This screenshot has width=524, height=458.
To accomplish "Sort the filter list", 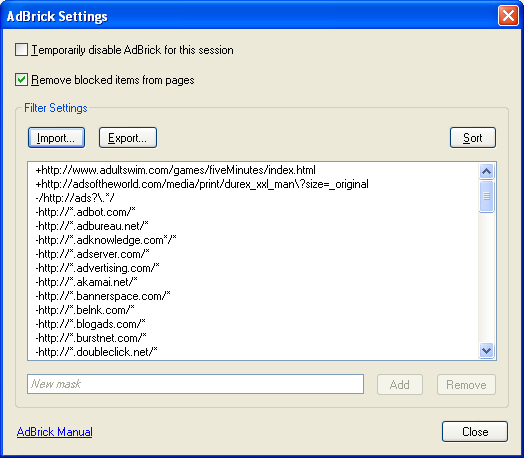I will (x=473, y=138).
